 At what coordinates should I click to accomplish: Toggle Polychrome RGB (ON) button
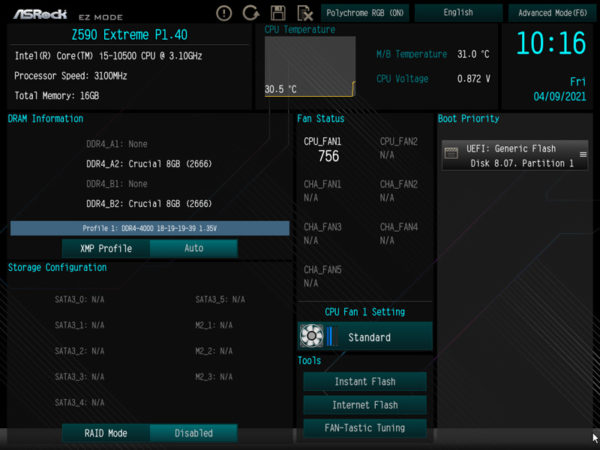click(365, 13)
